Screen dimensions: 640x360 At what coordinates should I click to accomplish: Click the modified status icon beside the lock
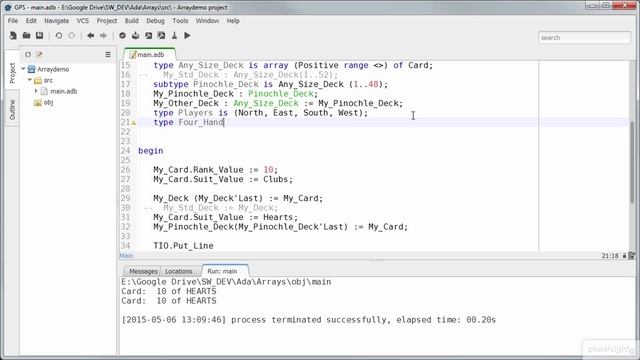[631, 256]
